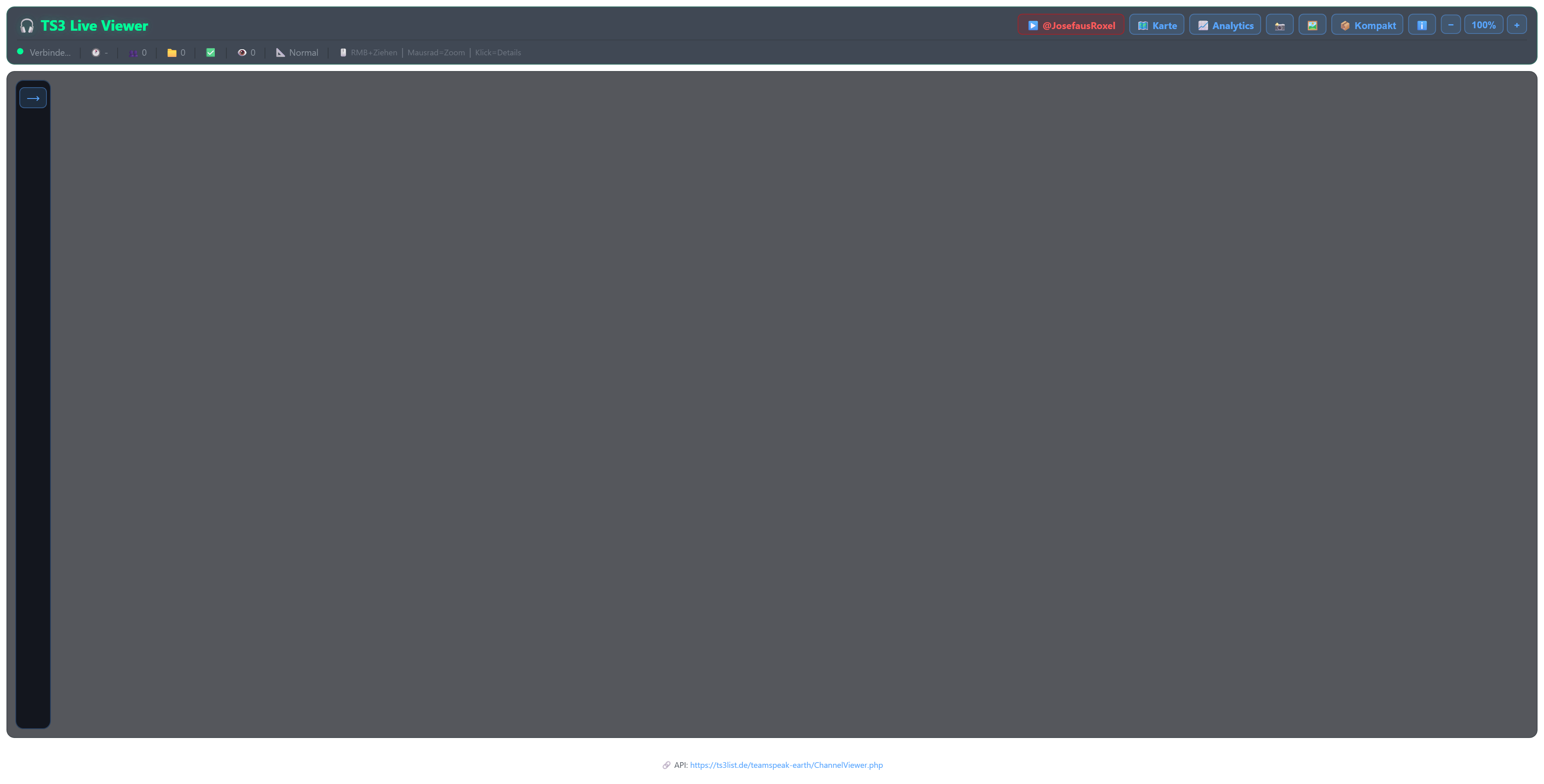1544x784 pixels.
Task: Open the Analytics panel
Action: pos(1225,25)
